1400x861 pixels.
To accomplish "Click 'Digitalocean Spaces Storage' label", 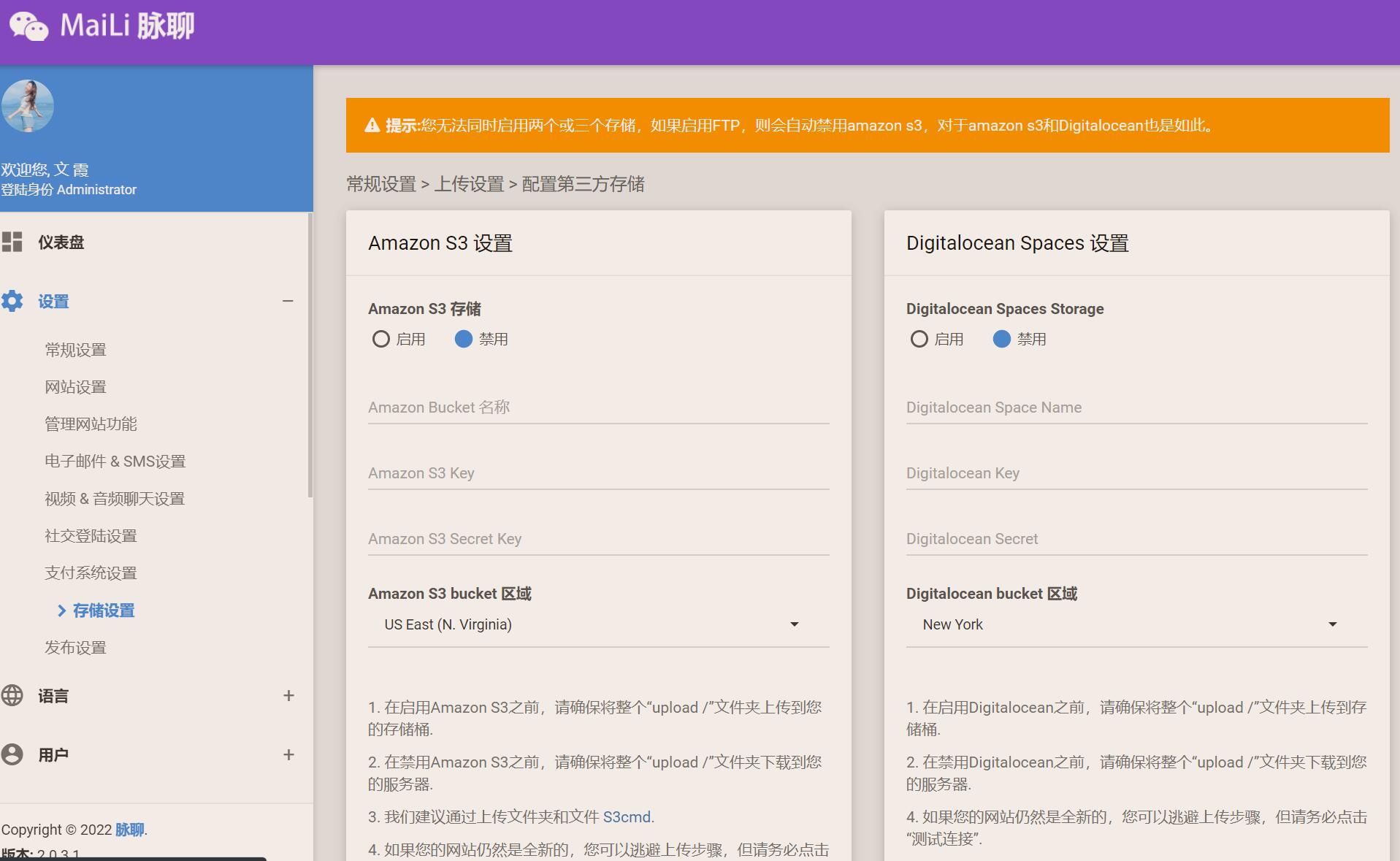I will [x=1005, y=309].
